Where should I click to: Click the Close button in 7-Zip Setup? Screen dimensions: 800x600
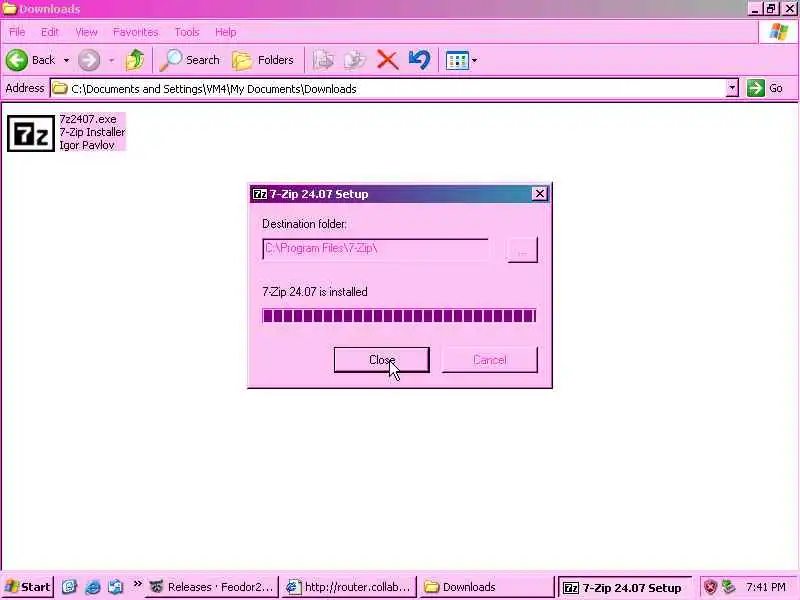pyautogui.click(x=382, y=360)
